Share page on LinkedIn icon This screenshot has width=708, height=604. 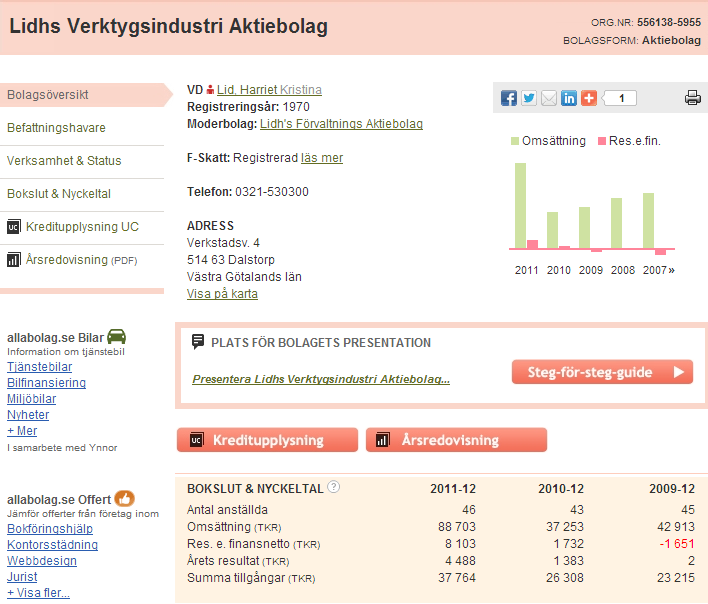(569, 98)
